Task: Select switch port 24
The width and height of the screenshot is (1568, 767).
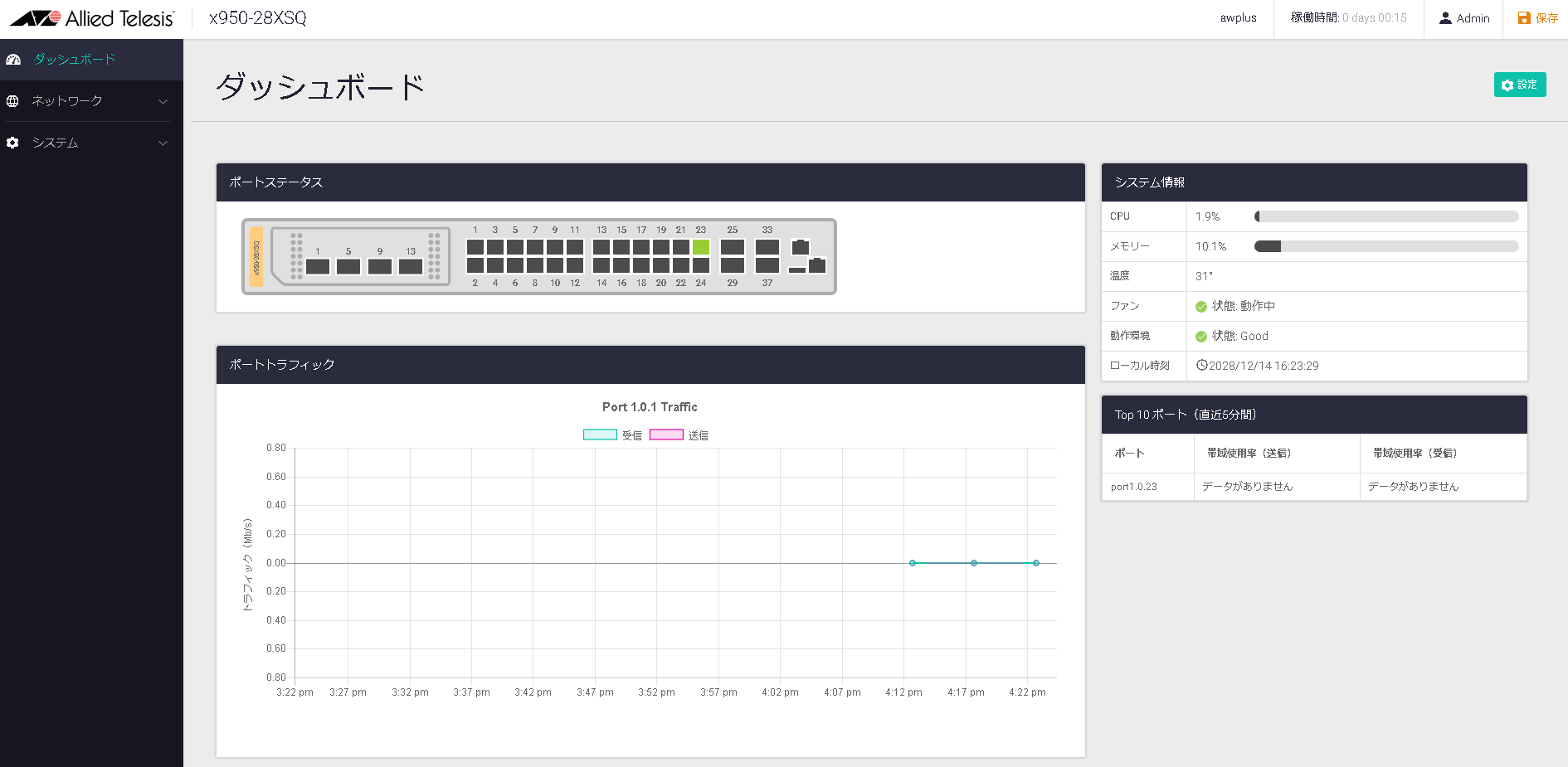Action: (x=701, y=265)
